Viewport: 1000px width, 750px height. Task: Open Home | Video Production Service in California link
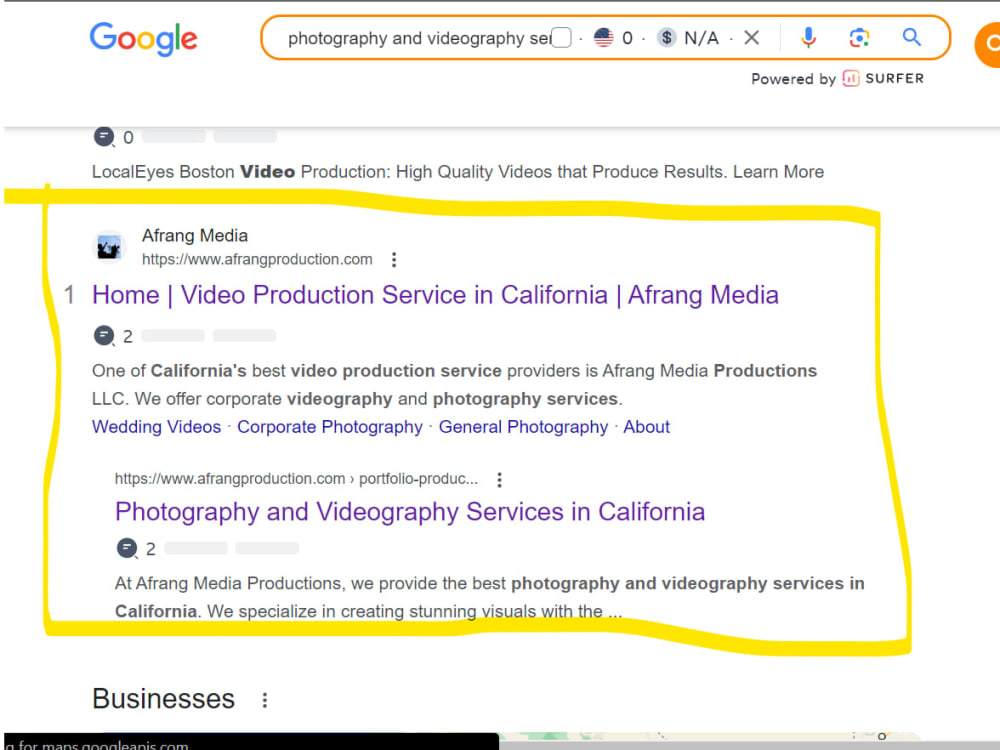[x=435, y=295]
